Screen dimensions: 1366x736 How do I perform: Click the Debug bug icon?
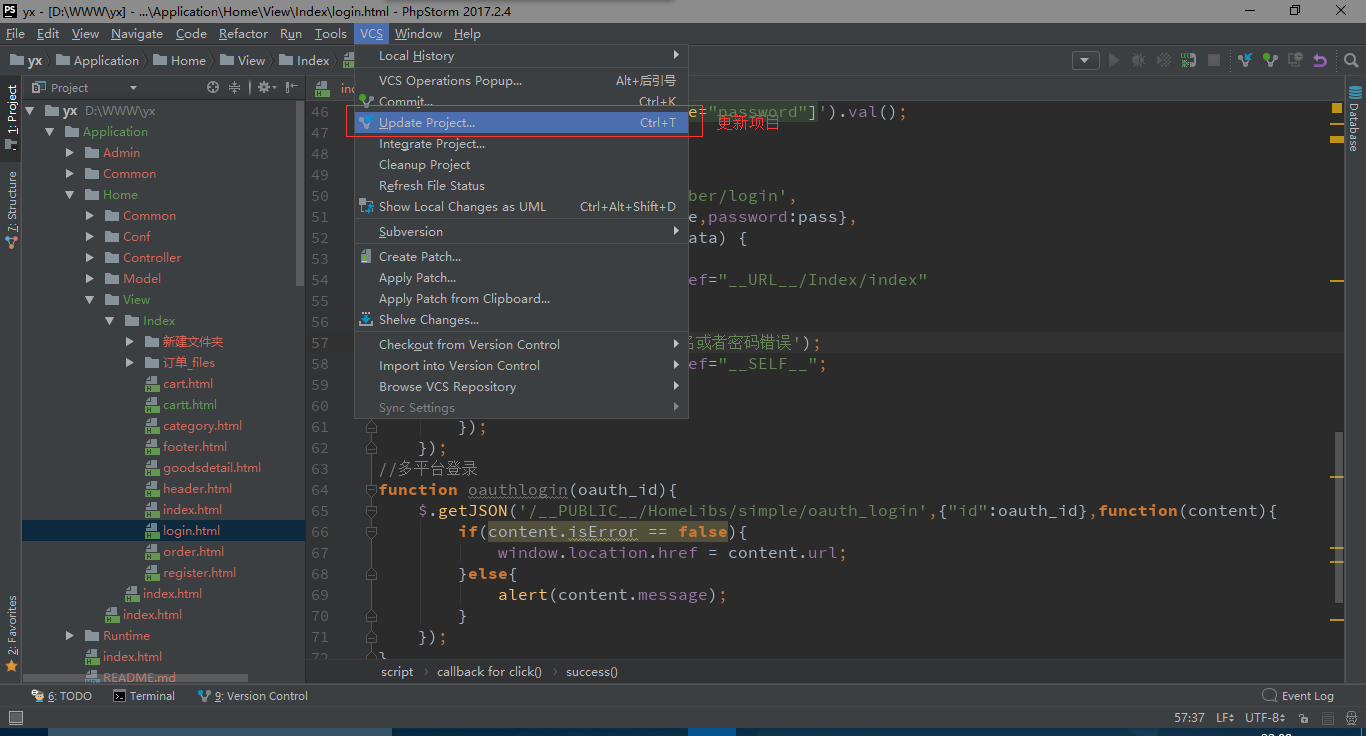1139,60
